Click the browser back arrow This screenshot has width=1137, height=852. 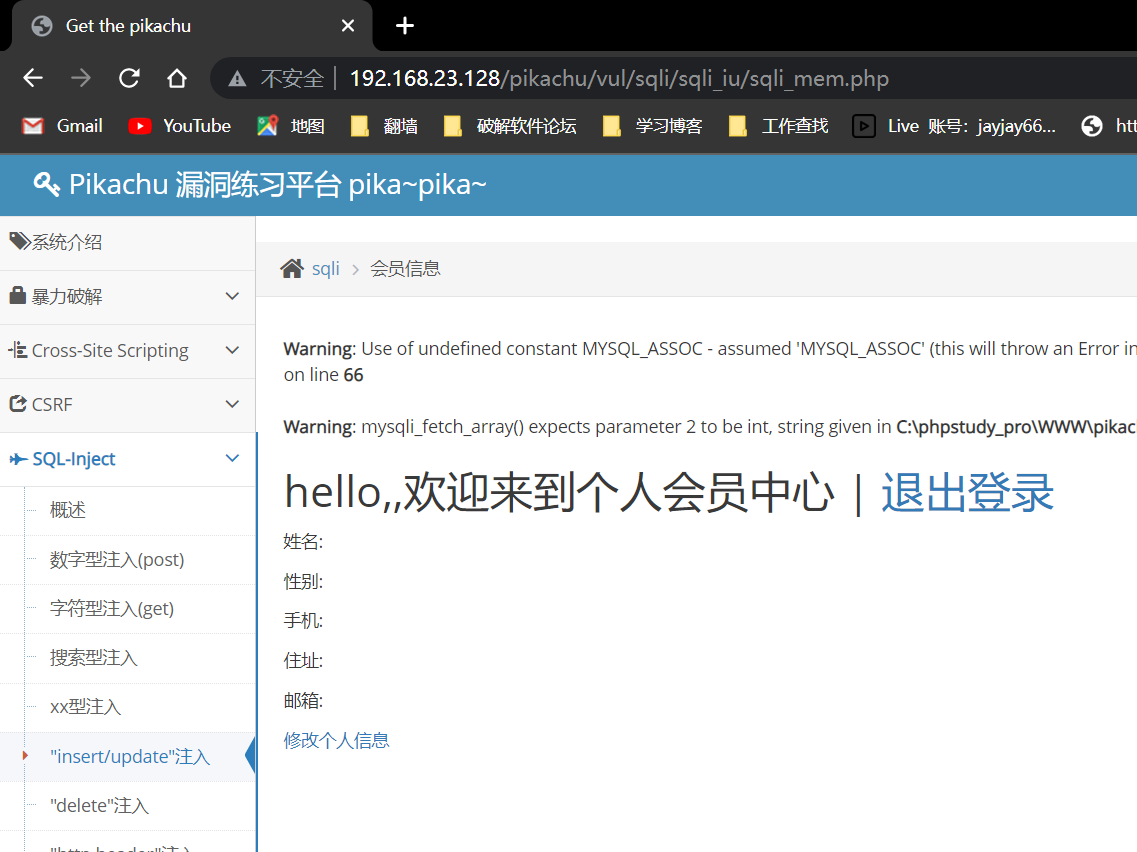[33, 78]
